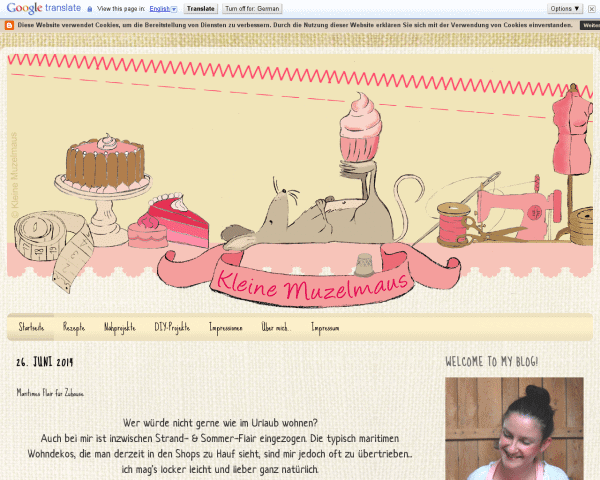Go to the Rezepte tab
This screenshot has height=480, width=600.
click(x=74, y=327)
